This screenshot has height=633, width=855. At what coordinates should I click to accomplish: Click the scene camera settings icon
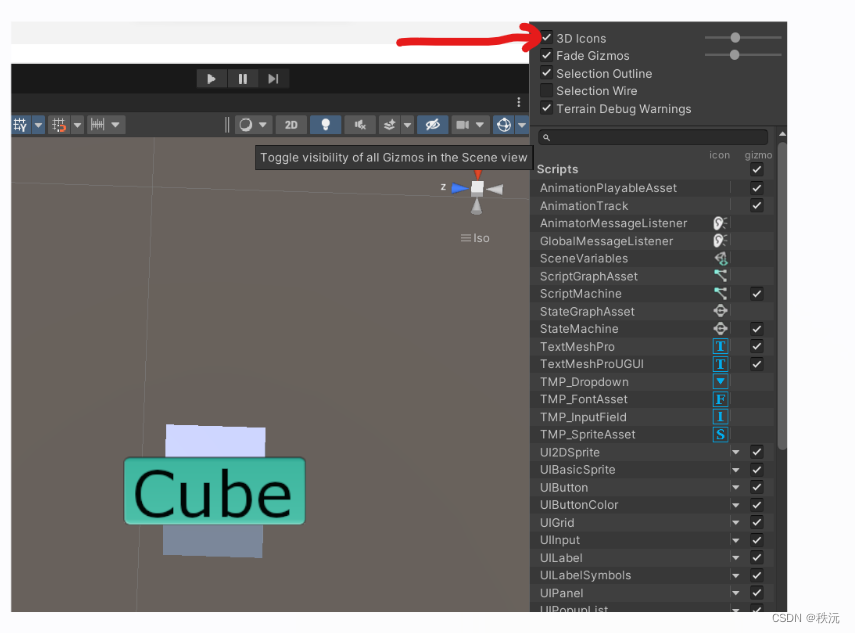462,125
